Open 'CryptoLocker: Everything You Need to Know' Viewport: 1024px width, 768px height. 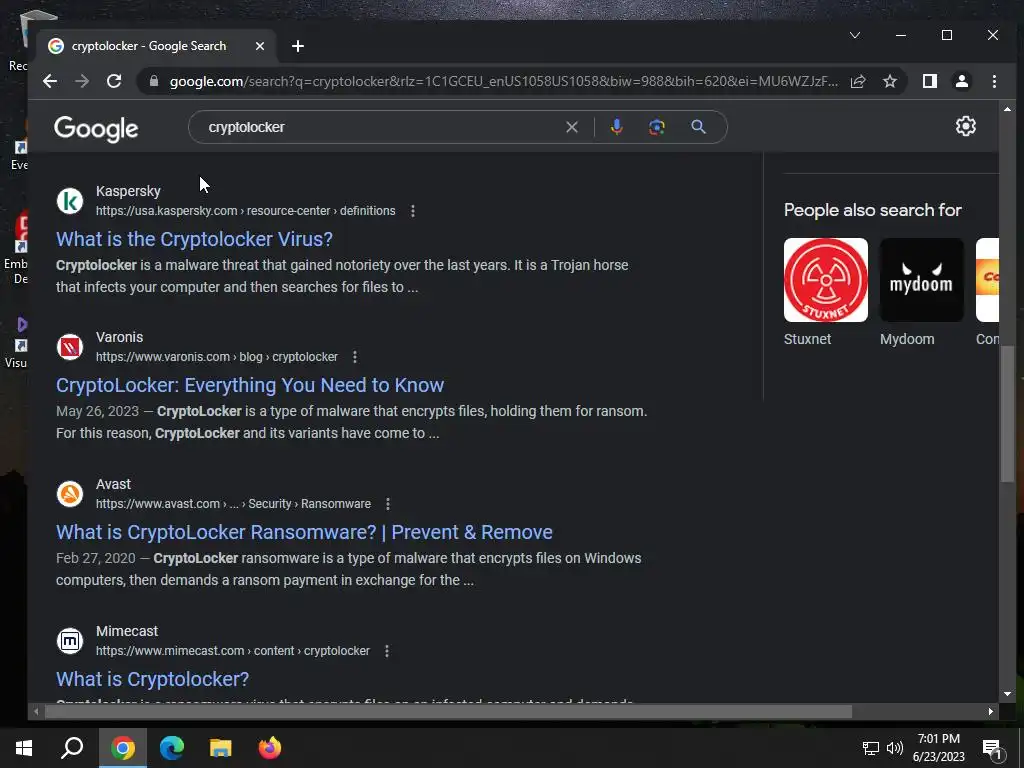coord(250,385)
